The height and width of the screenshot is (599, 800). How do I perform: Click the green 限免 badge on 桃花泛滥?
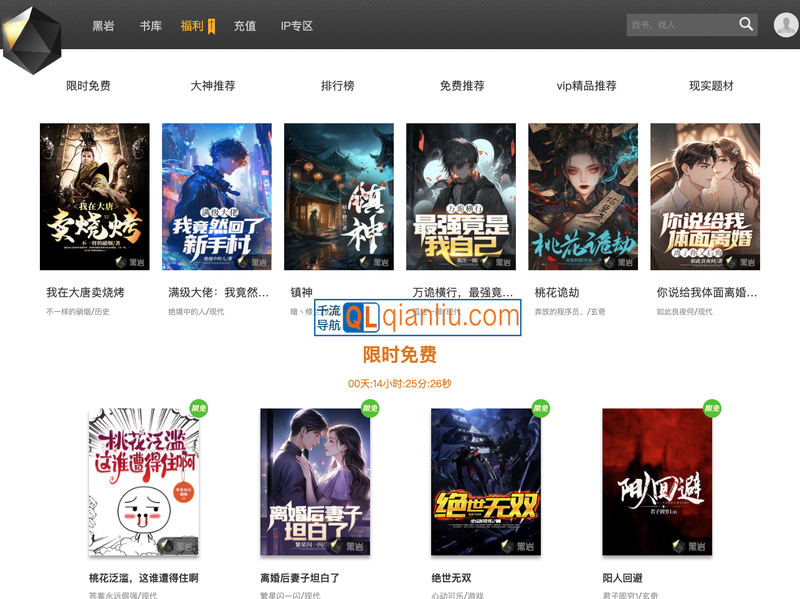199,408
